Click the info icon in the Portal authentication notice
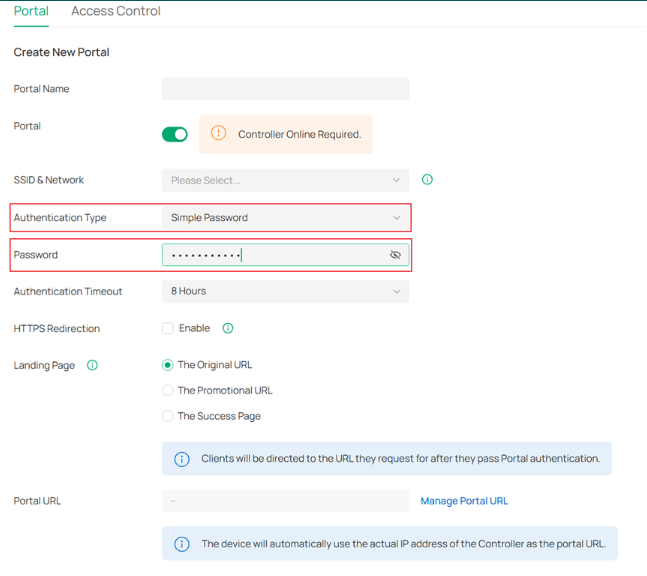 [x=182, y=459]
